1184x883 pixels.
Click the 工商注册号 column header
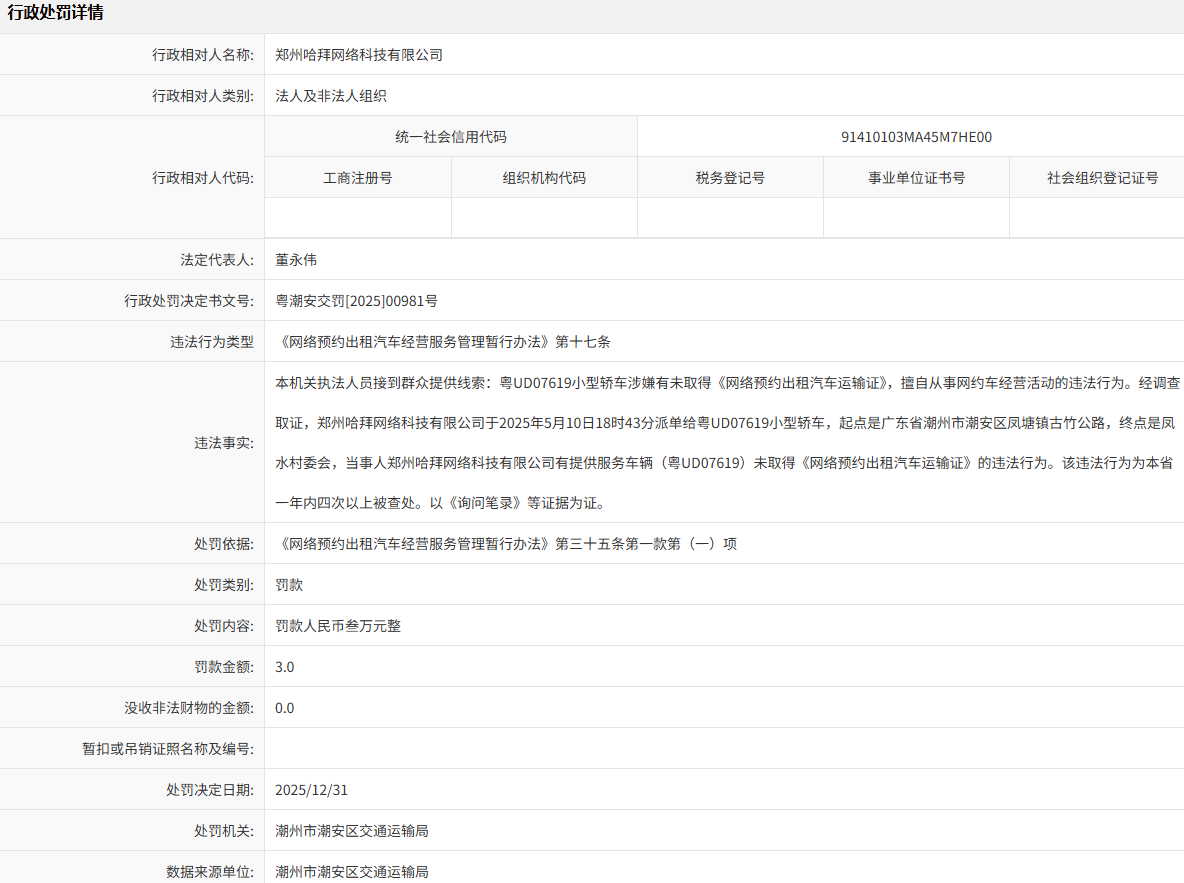[x=358, y=178]
